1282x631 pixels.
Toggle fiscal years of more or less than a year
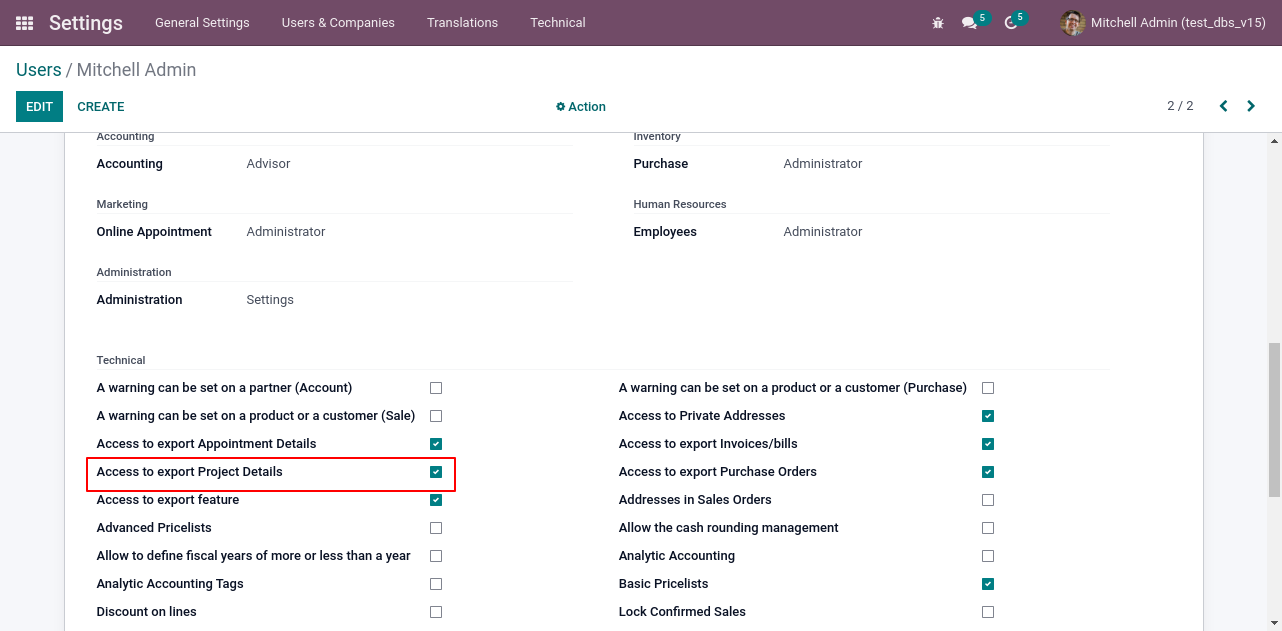[x=436, y=556]
